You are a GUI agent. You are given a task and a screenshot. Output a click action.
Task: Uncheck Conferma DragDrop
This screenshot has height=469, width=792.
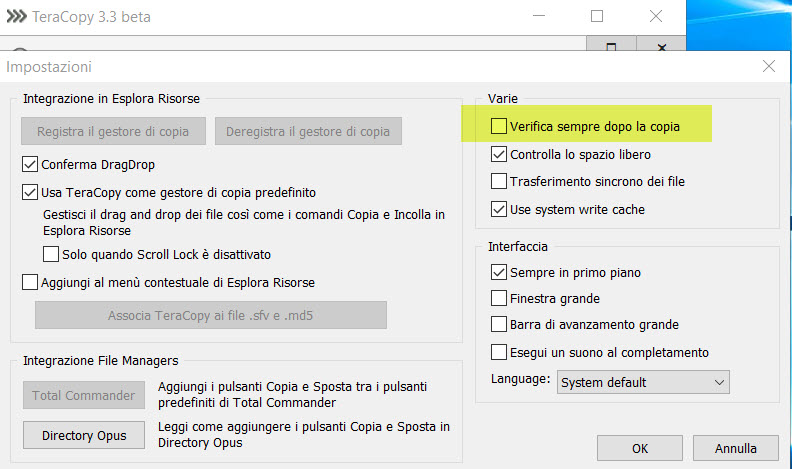point(30,164)
